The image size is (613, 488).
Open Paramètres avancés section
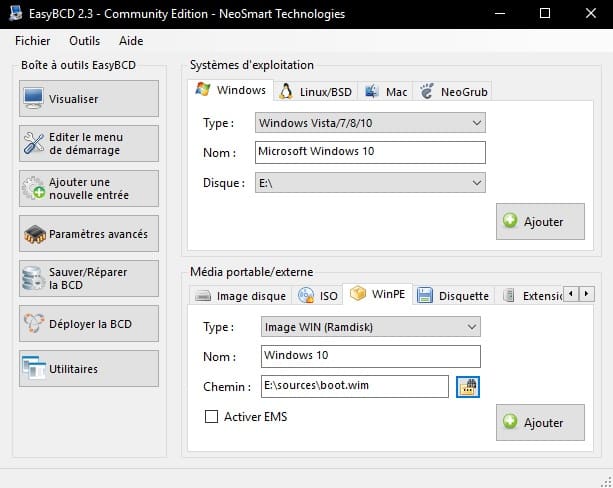click(x=89, y=233)
